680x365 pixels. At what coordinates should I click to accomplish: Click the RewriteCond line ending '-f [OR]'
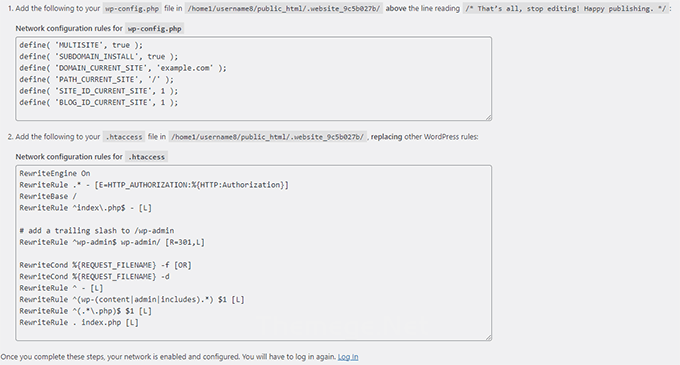click(x=105, y=265)
